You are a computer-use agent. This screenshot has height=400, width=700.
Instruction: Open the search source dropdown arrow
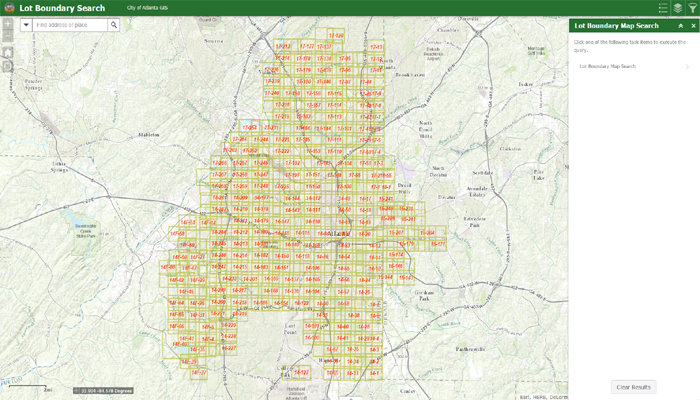coord(26,25)
